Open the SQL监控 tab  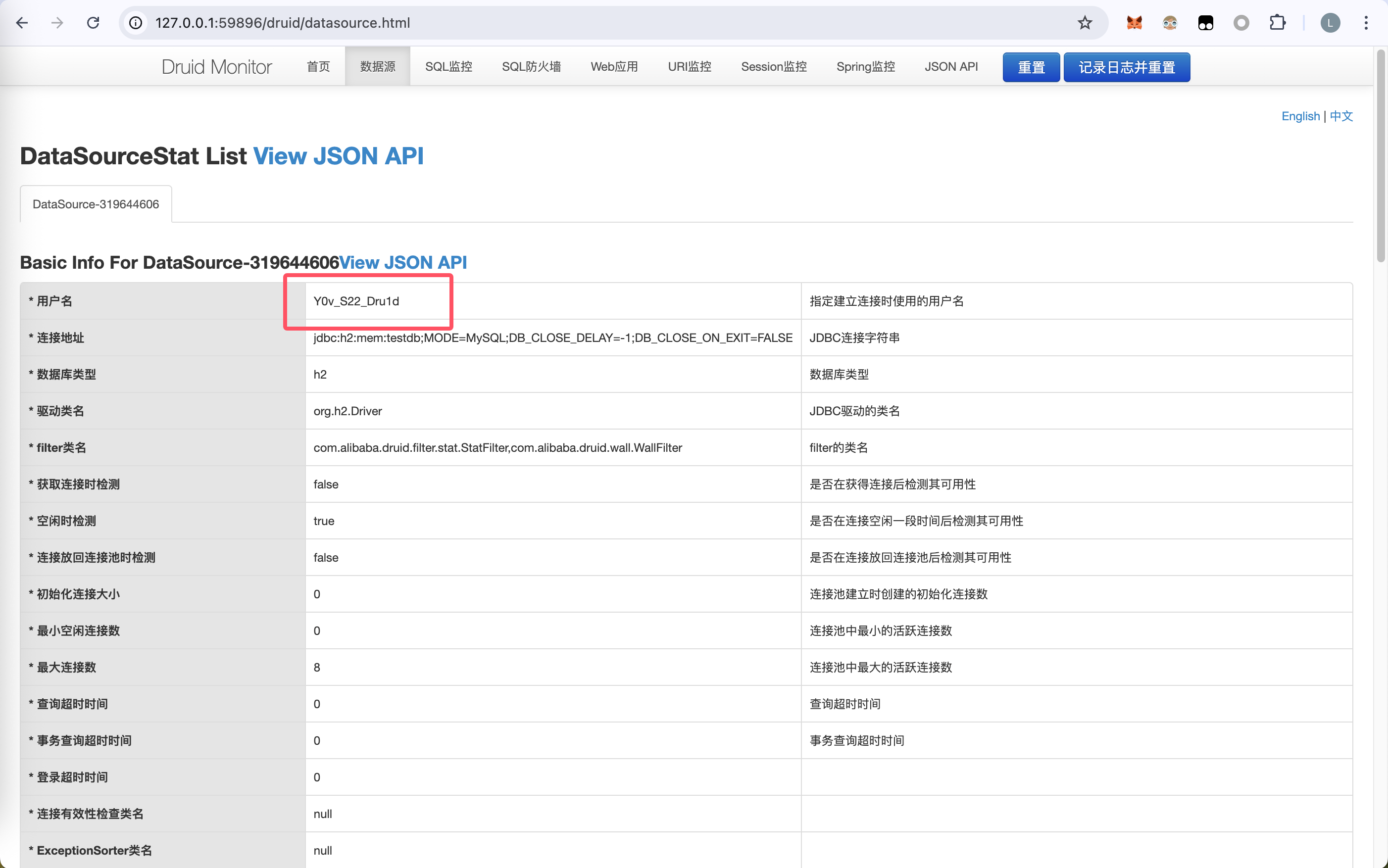[x=448, y=67]
